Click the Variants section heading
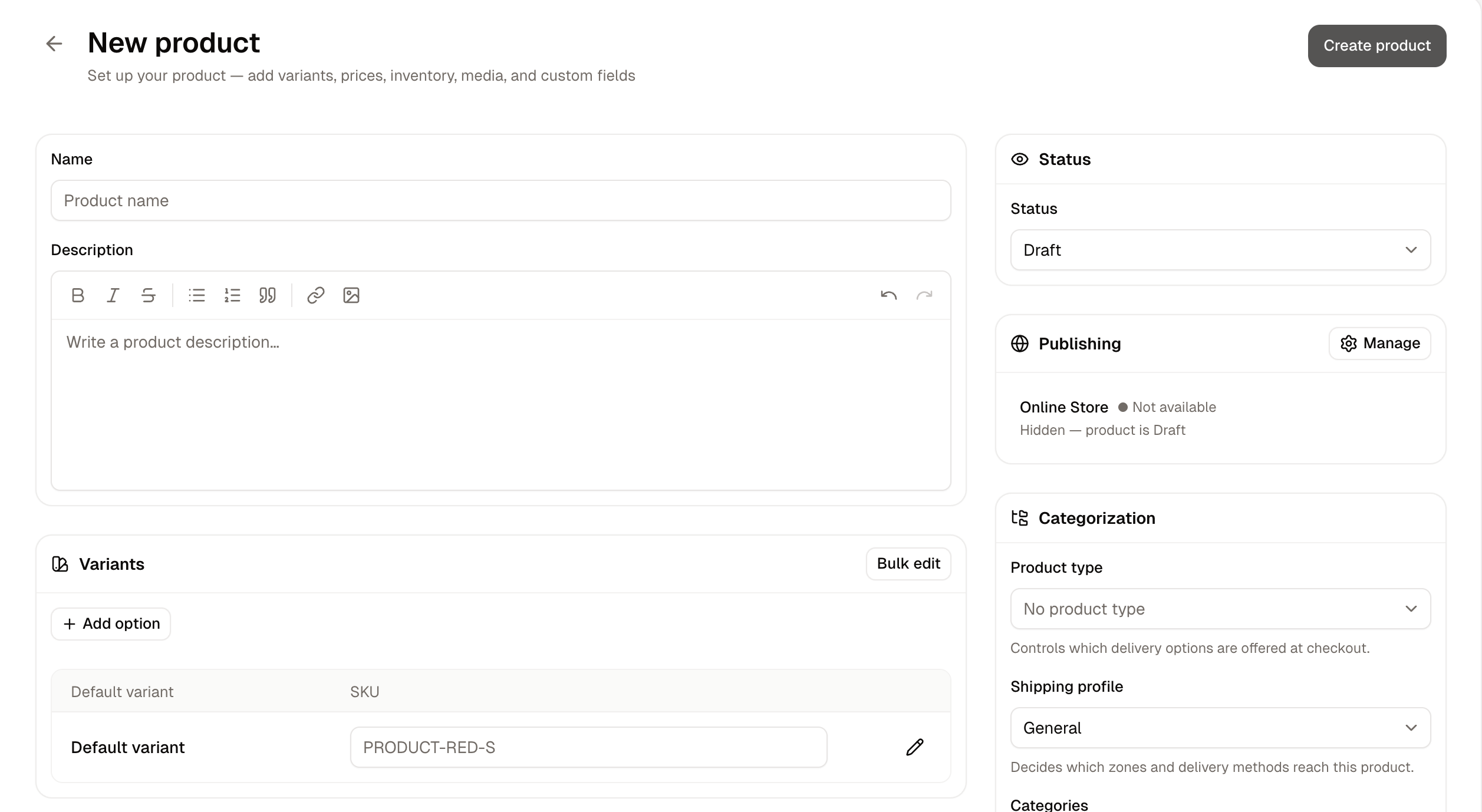Image resolution: width=1482 pixels, height=812 pixels. [111, 564]
